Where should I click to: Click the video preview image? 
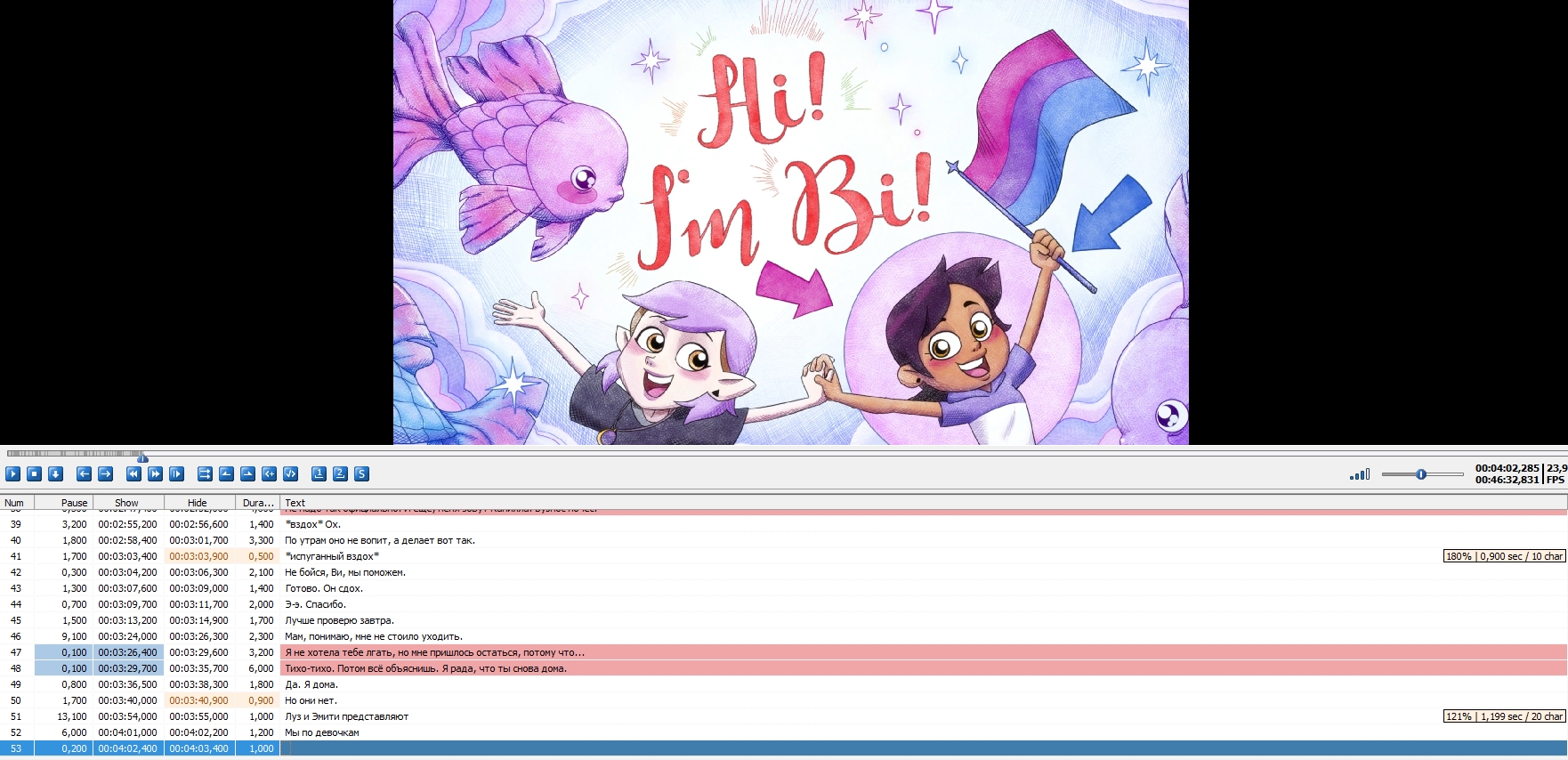[x=791, y=222]
